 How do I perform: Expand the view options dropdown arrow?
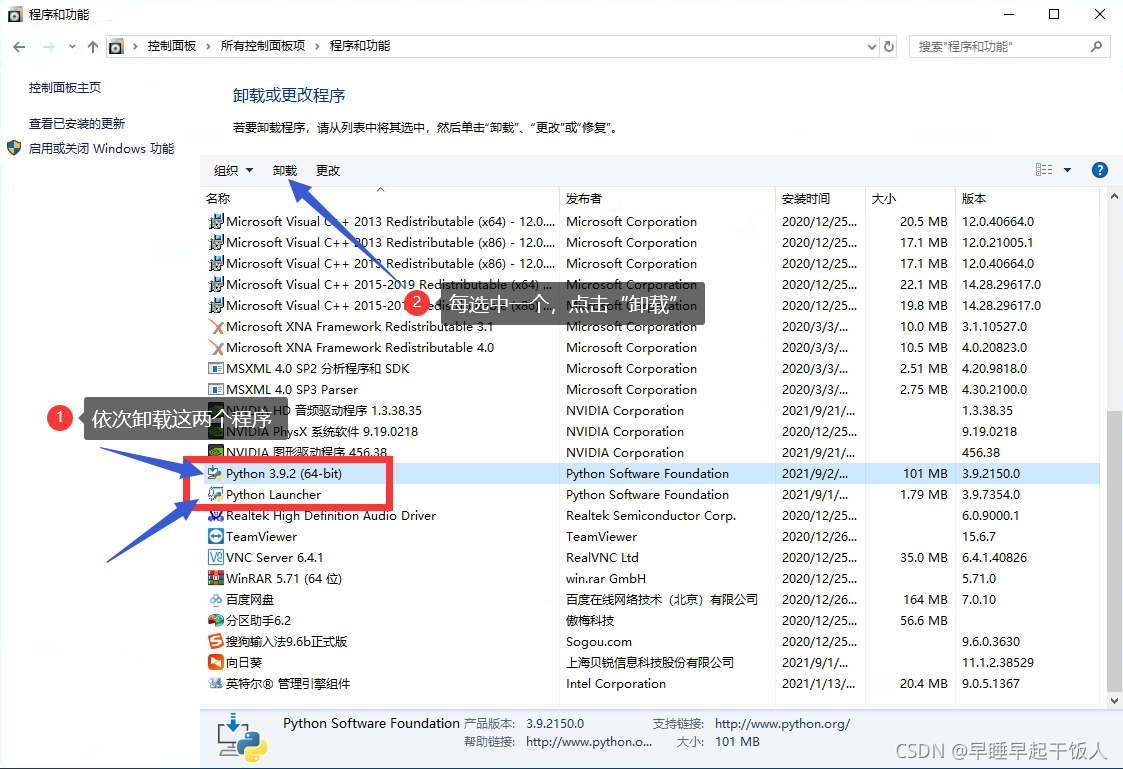[1067, 170]
